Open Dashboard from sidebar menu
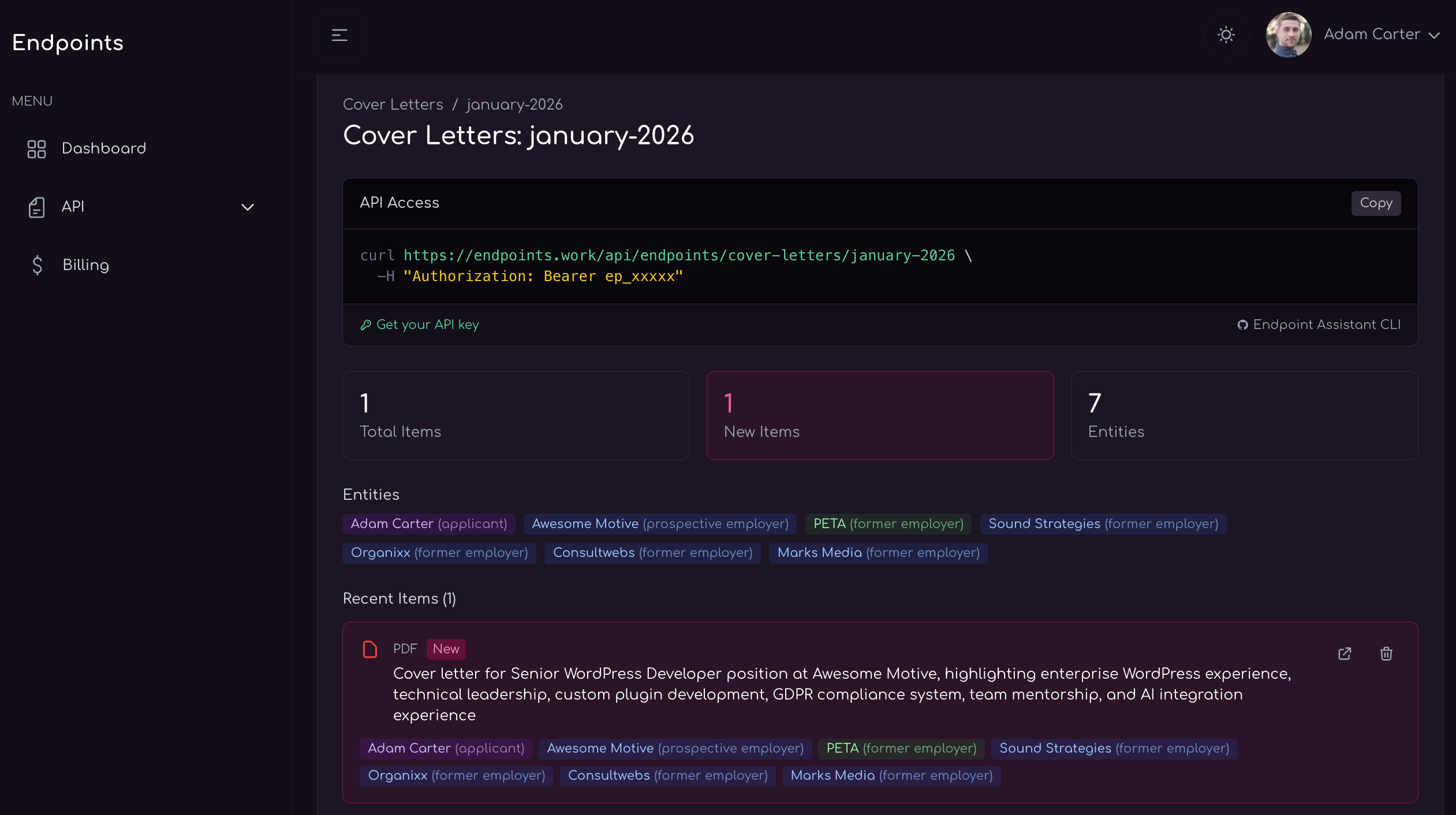The width and height of the screenshot is (1456, 815). click(104, 148)
